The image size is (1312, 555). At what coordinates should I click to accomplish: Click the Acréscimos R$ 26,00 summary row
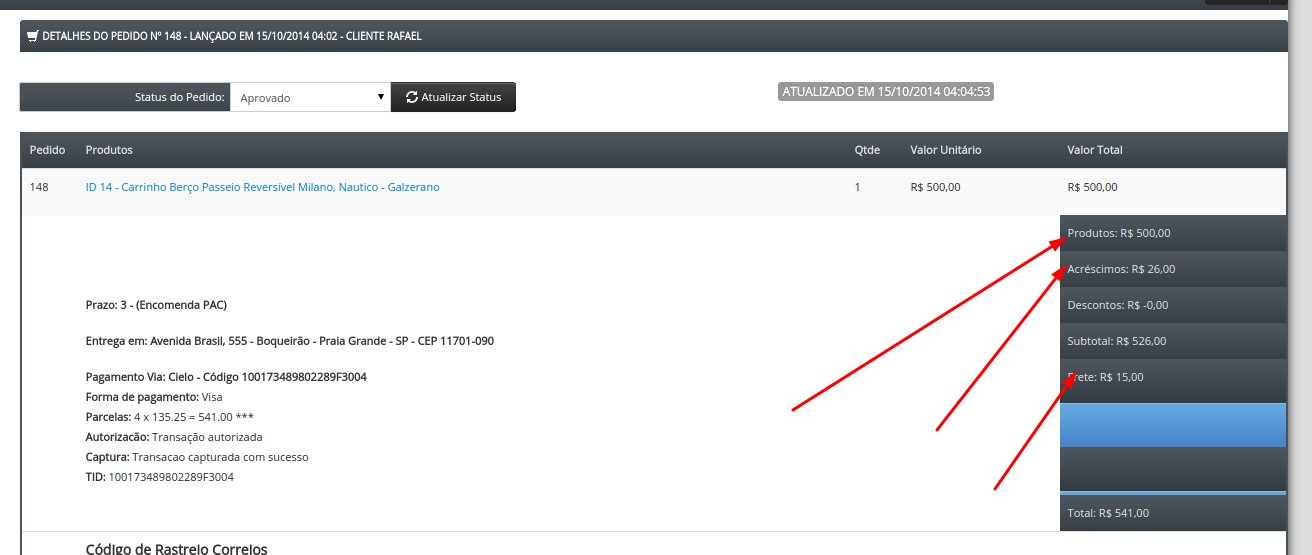(x=1172, y=269)
